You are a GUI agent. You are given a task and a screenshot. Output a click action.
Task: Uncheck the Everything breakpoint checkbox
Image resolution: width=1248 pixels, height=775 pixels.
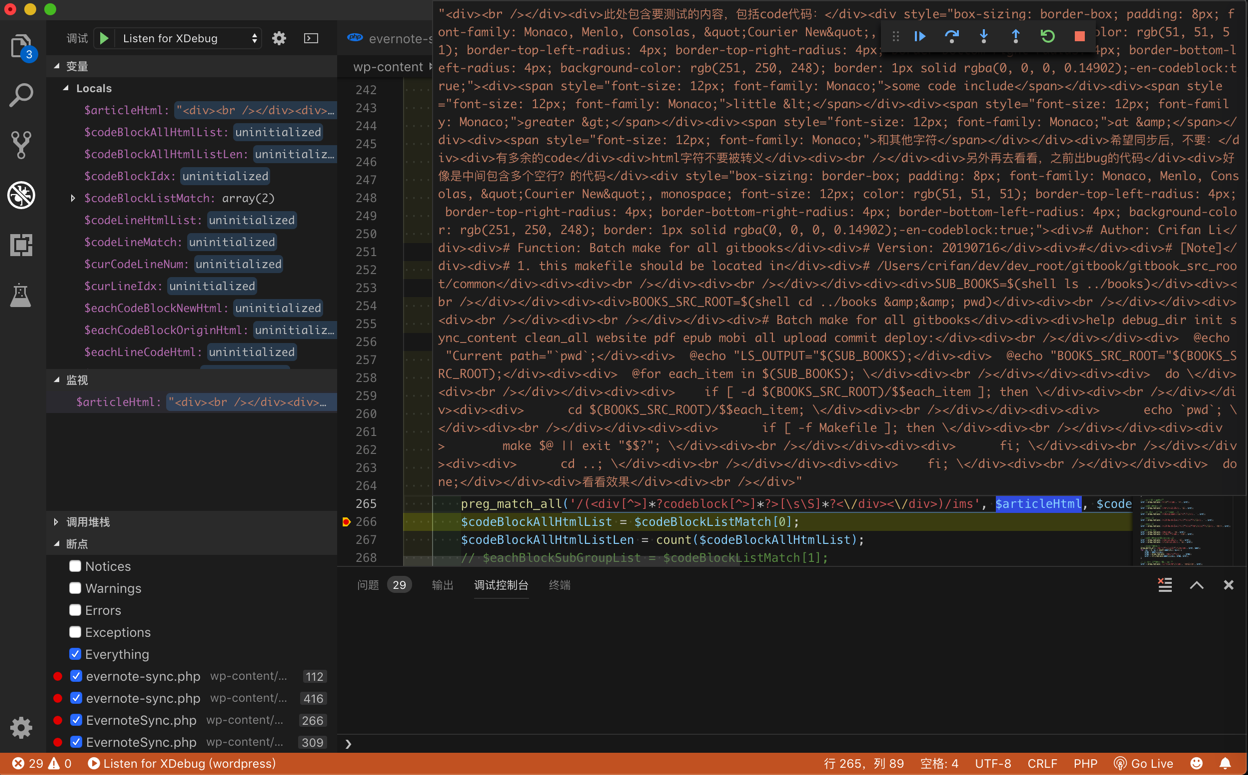point(75,654)
